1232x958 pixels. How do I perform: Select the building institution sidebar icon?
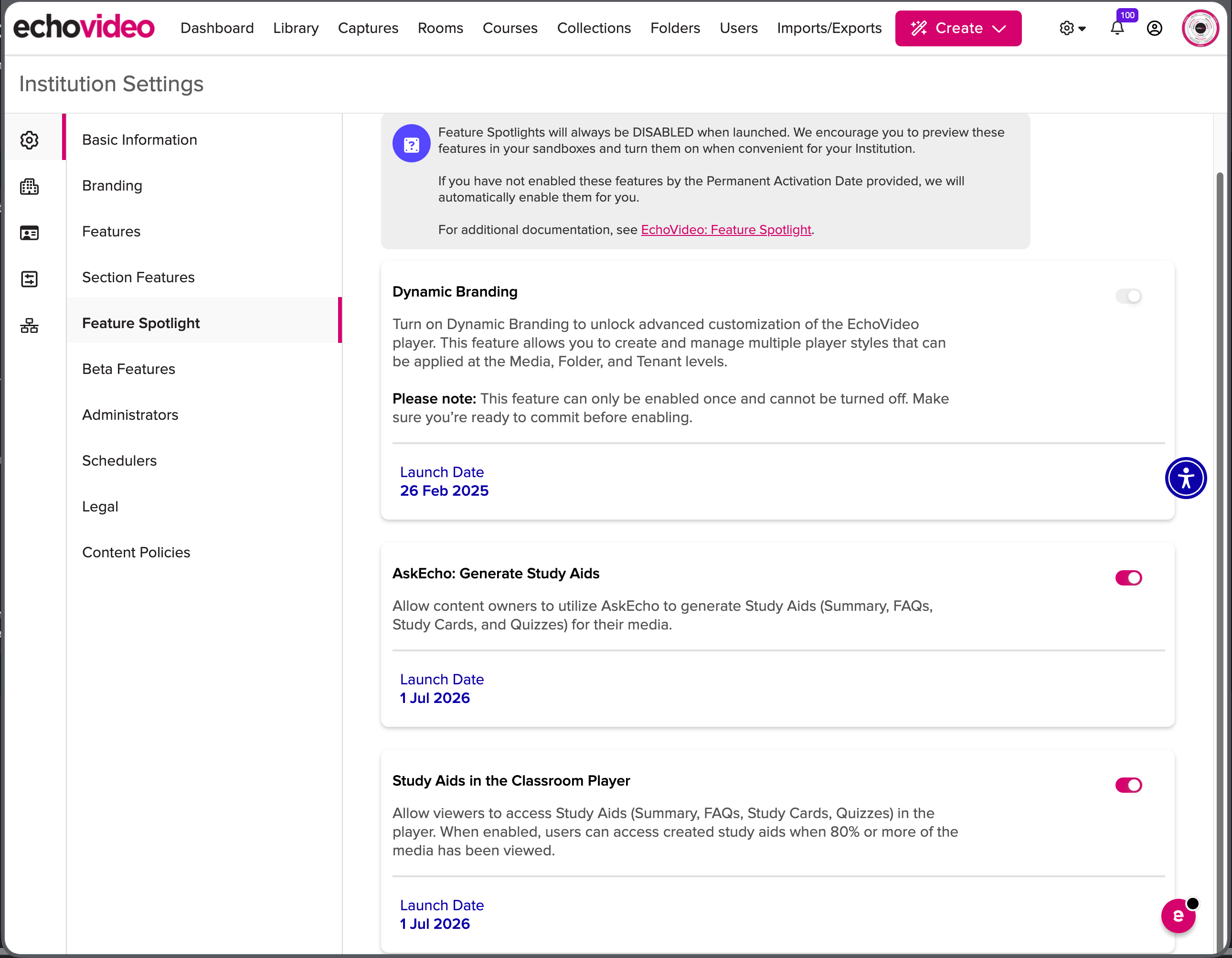tap(29, 186)
